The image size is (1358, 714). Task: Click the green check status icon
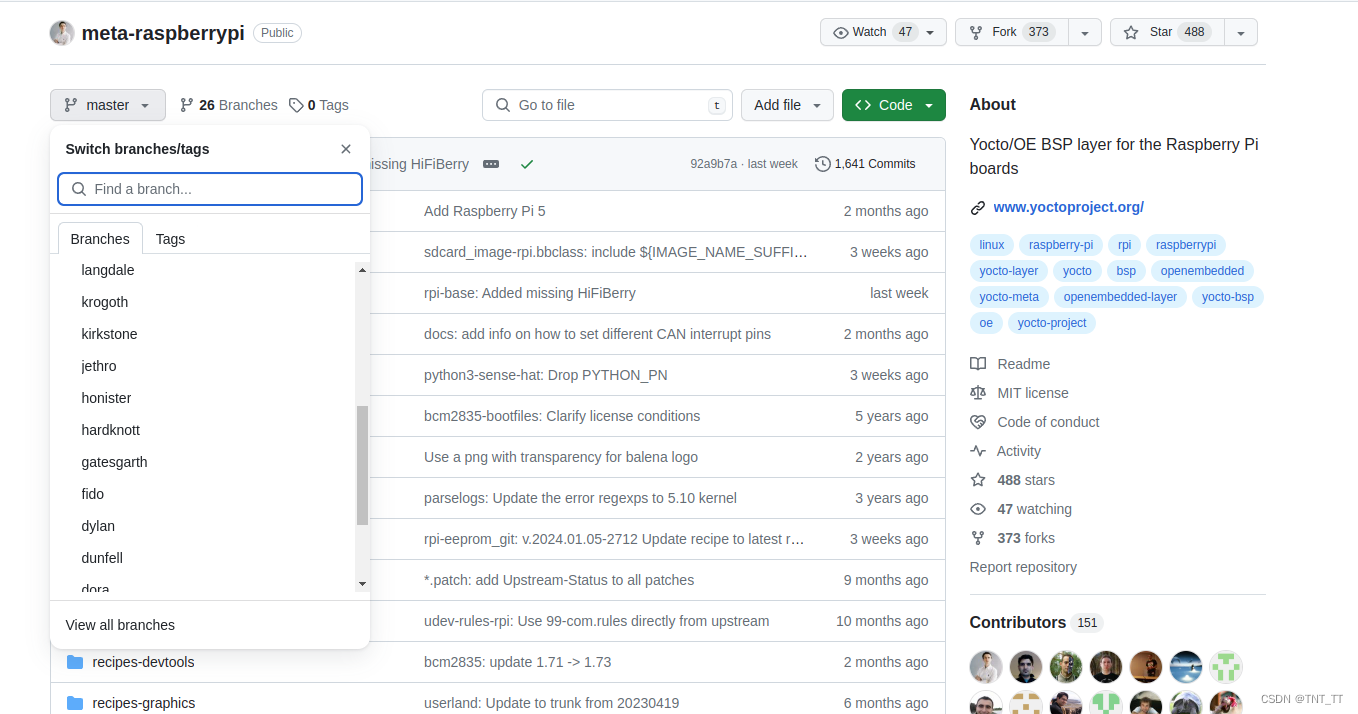(527, 164)
